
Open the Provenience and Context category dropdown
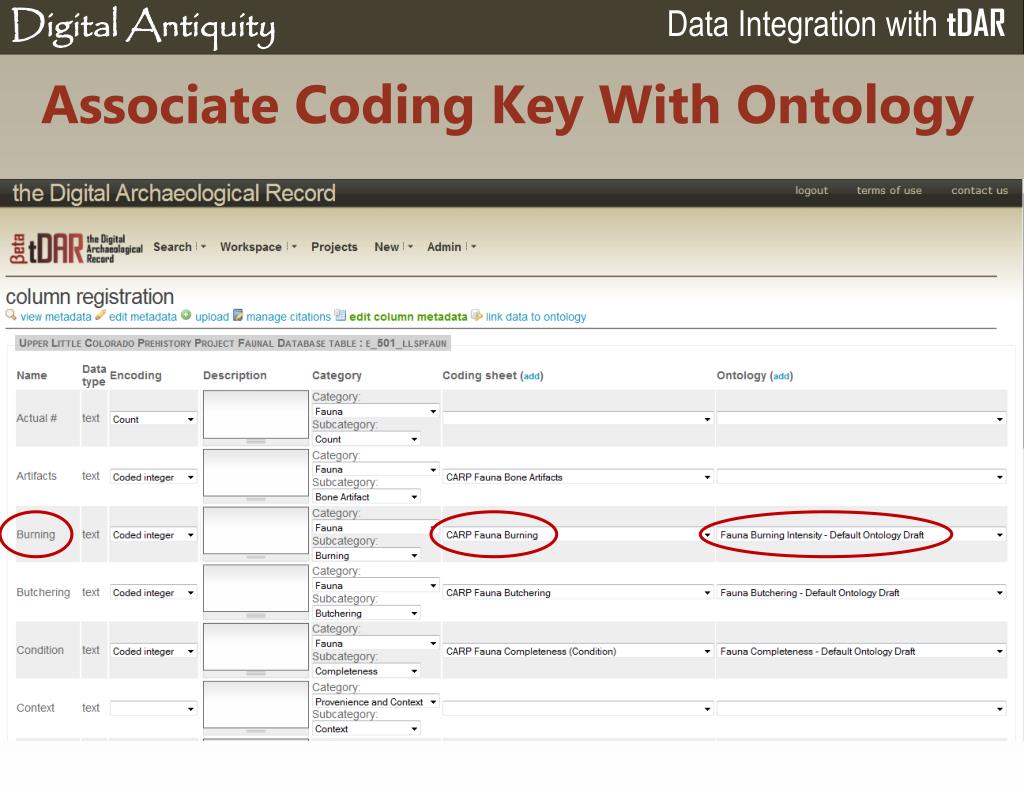376,702
